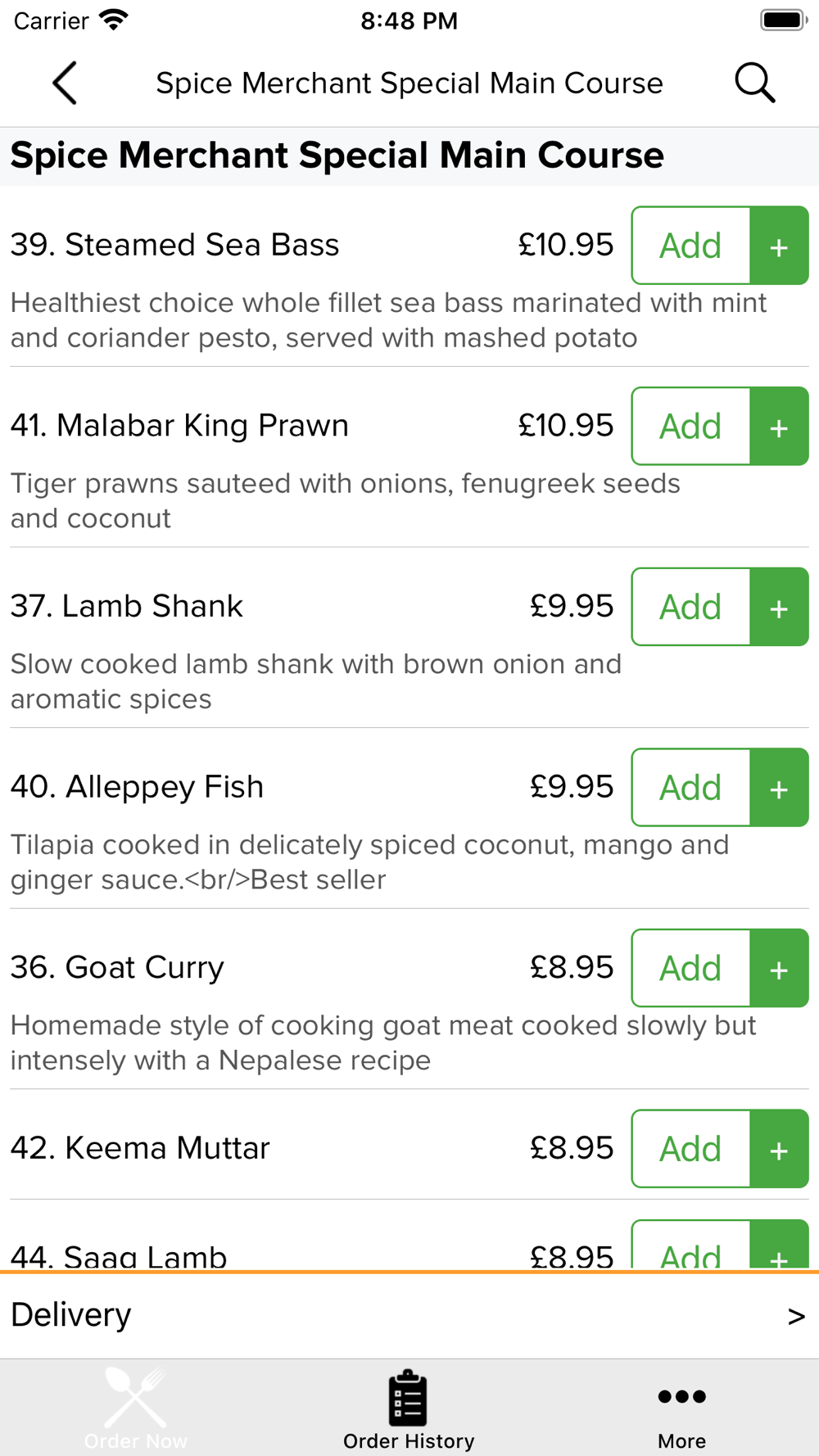Tap the plus icon for Malabar King Prawn
Image resolution: width=819 pixels, height=1456 pixels.
point(779,426)
